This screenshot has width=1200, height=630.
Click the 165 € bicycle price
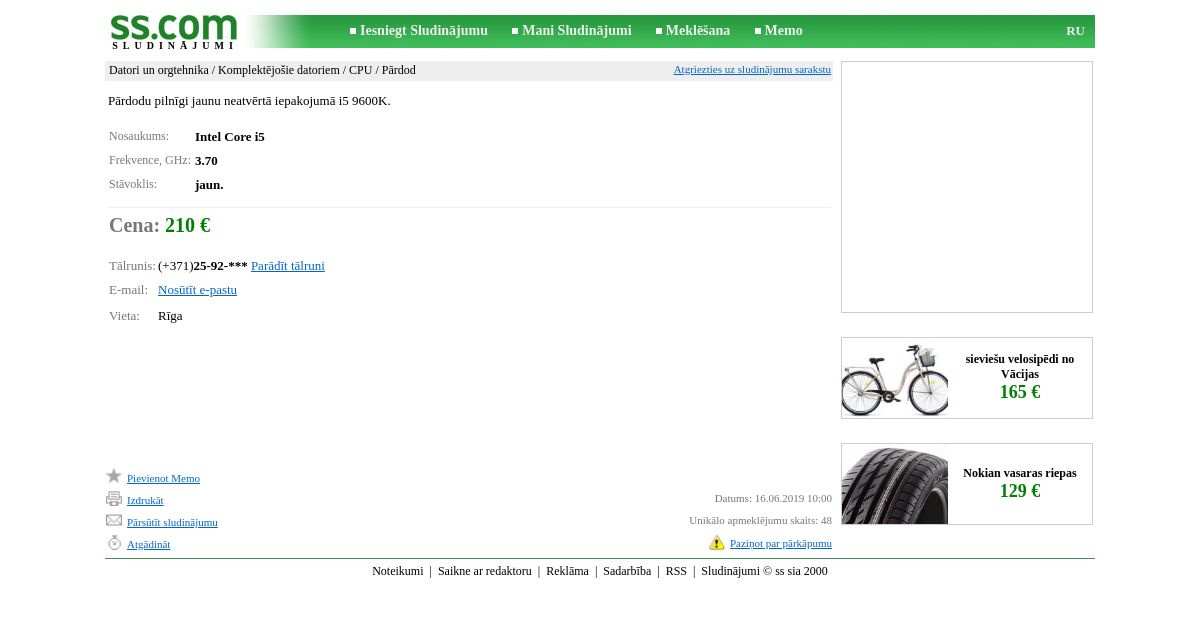(x=1020, y=392)
